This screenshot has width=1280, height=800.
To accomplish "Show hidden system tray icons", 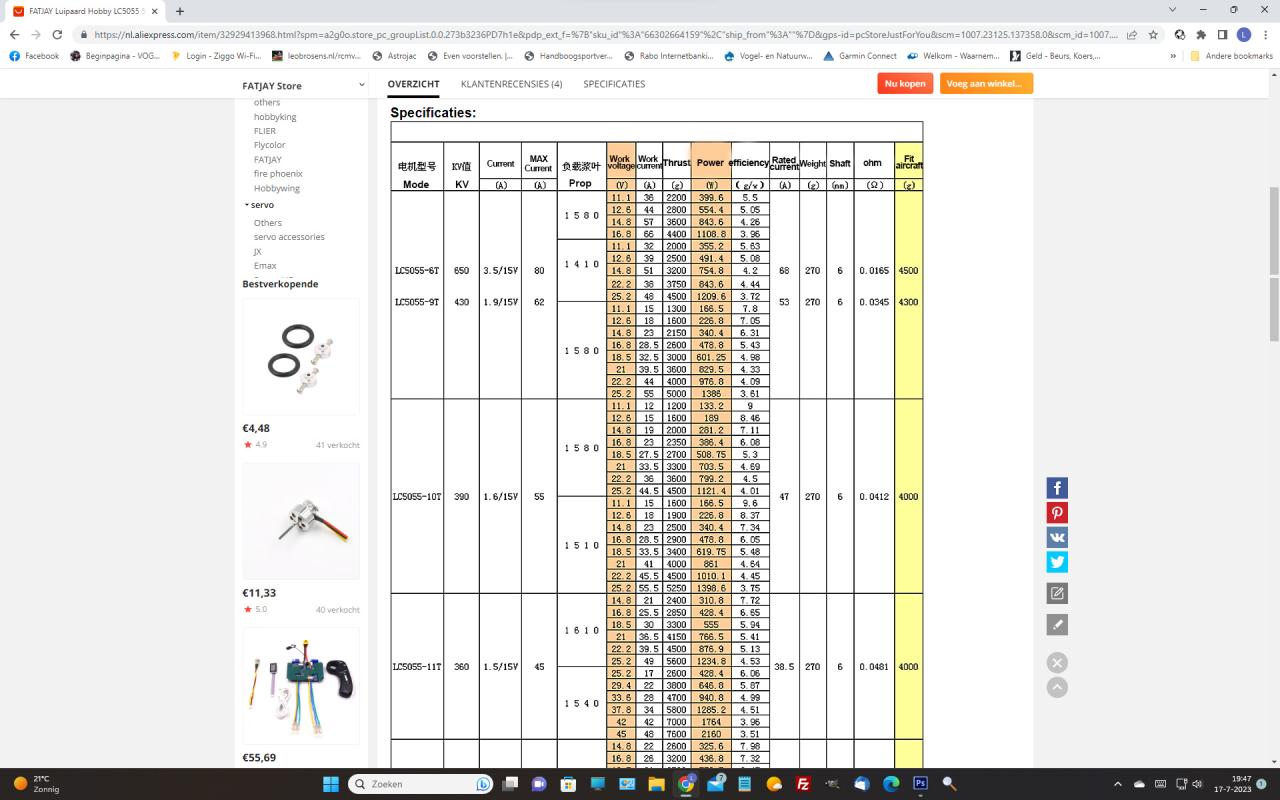I will click(x=1117, y=784).
